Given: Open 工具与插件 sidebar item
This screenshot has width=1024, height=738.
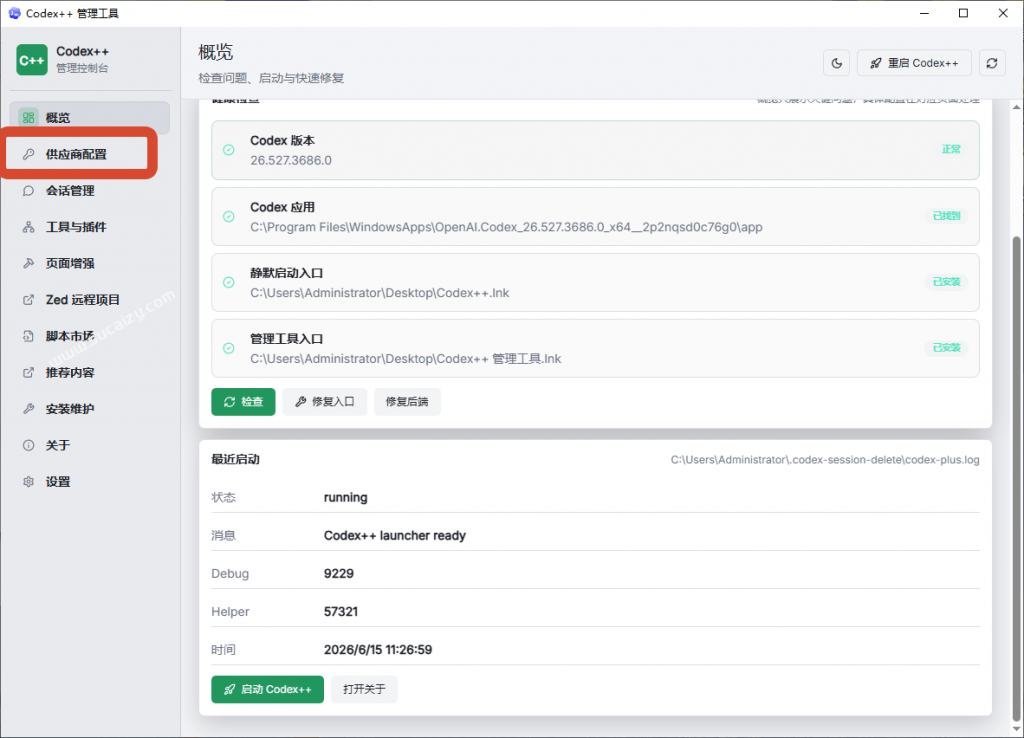Looking at the screenshot, I should tap(90, 227).
